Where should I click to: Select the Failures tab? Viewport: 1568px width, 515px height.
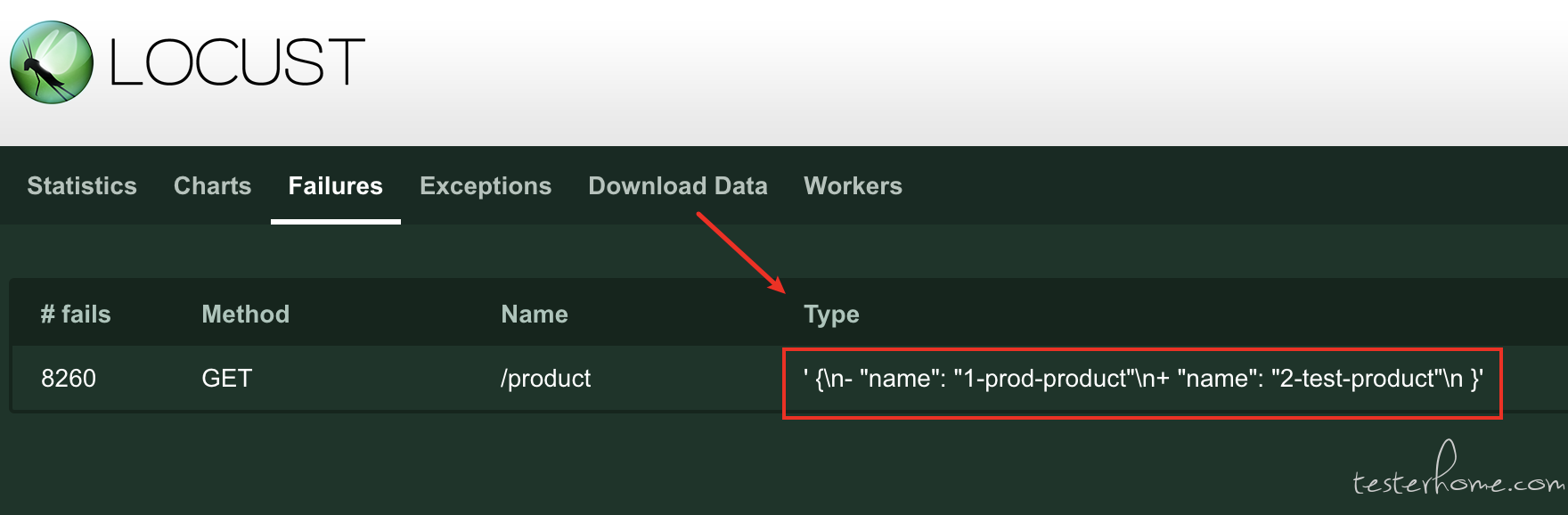335,185
